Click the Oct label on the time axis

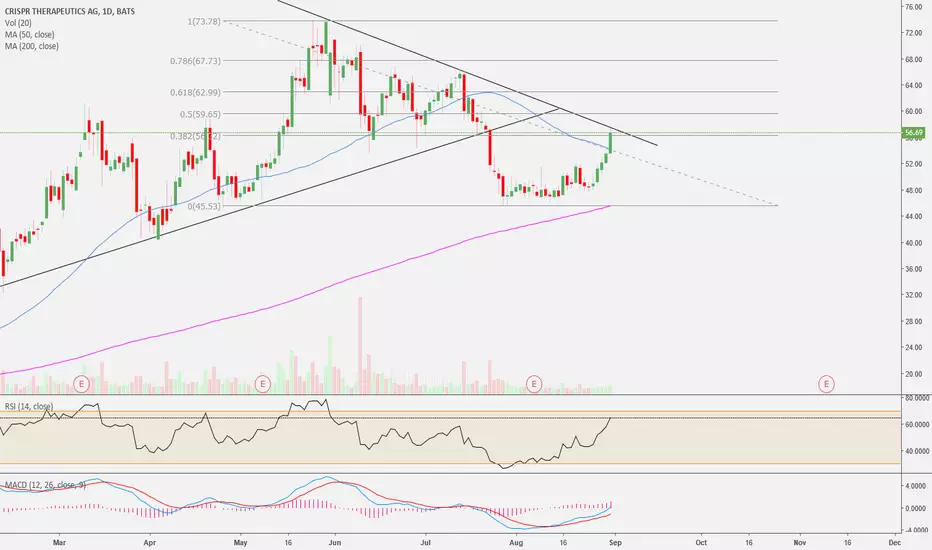point(701,542)
